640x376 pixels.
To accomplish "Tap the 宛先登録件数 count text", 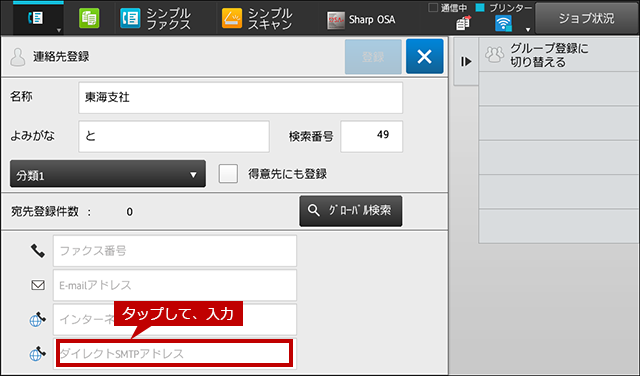I will [x=72, y=211].
